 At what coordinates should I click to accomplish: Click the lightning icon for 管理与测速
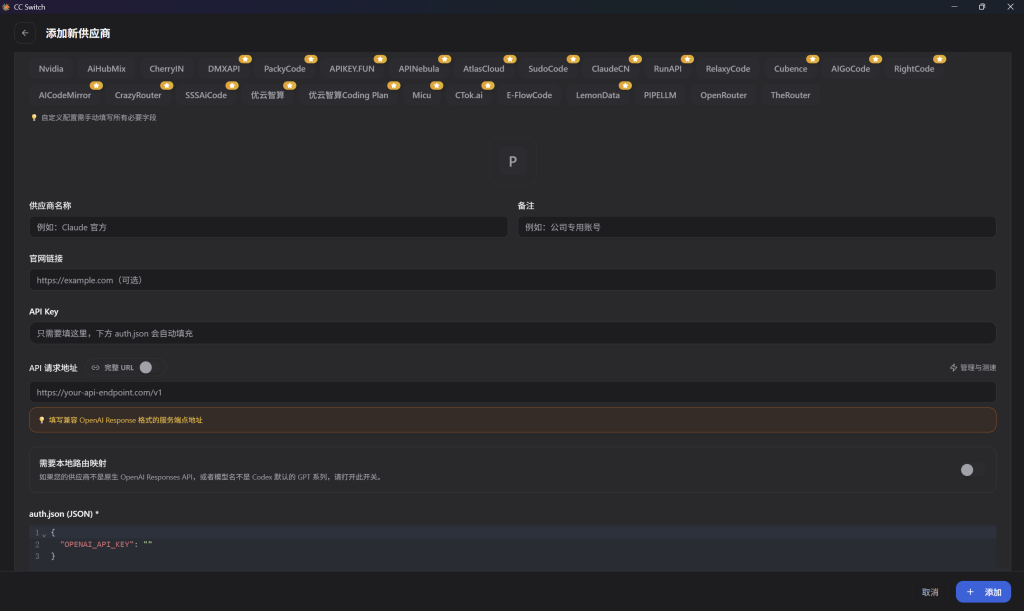(953, 368)
